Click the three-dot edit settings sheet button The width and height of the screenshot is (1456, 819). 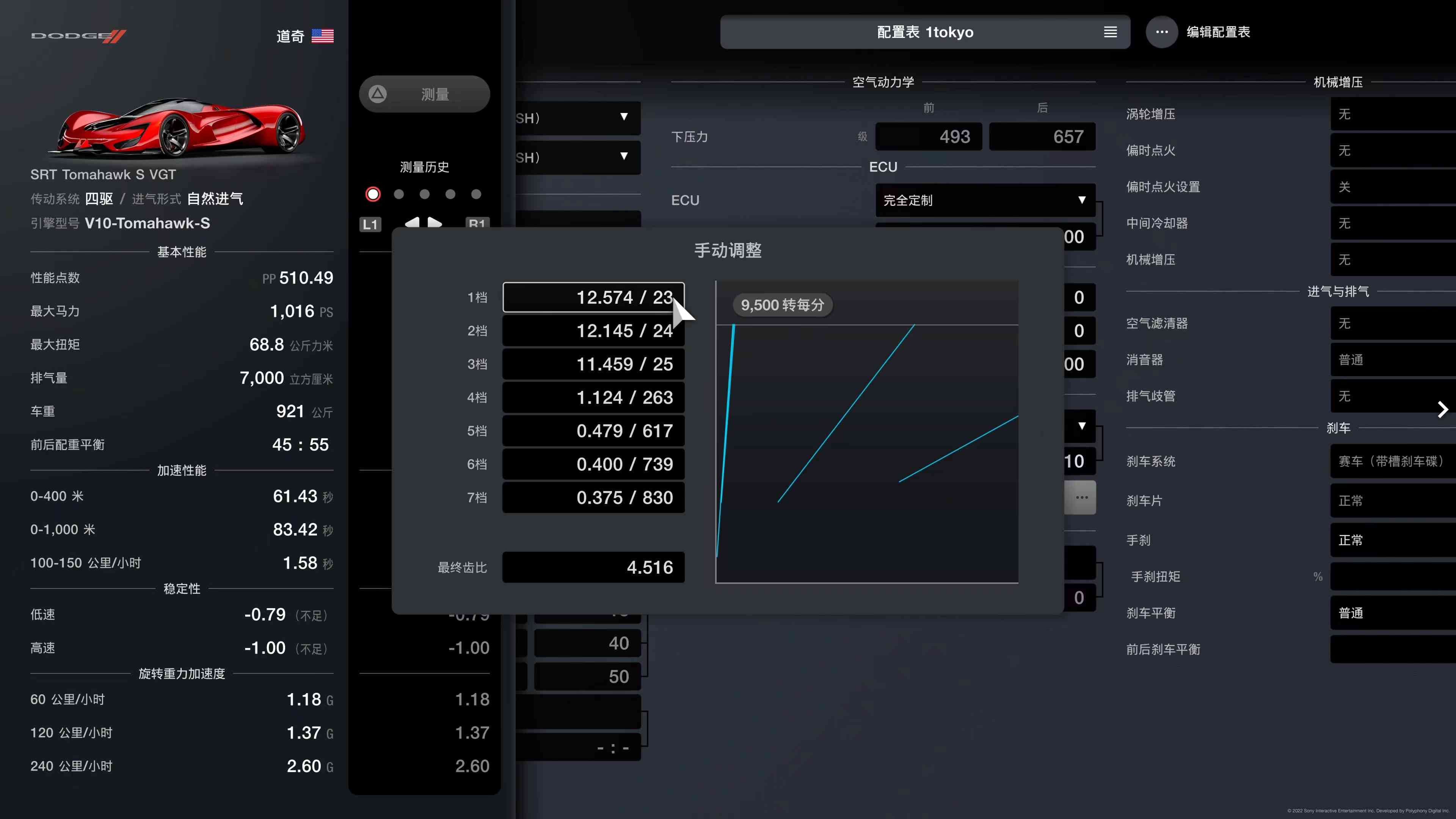[1161, 32]
